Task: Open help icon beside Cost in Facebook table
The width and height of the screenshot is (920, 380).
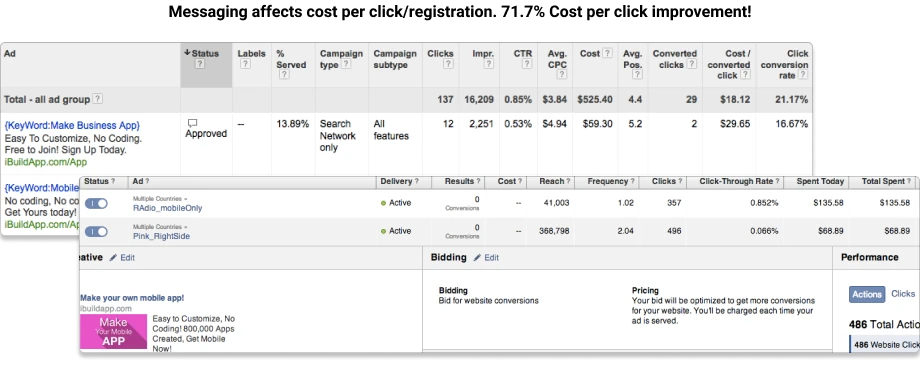Action: (x=520, y=182)
